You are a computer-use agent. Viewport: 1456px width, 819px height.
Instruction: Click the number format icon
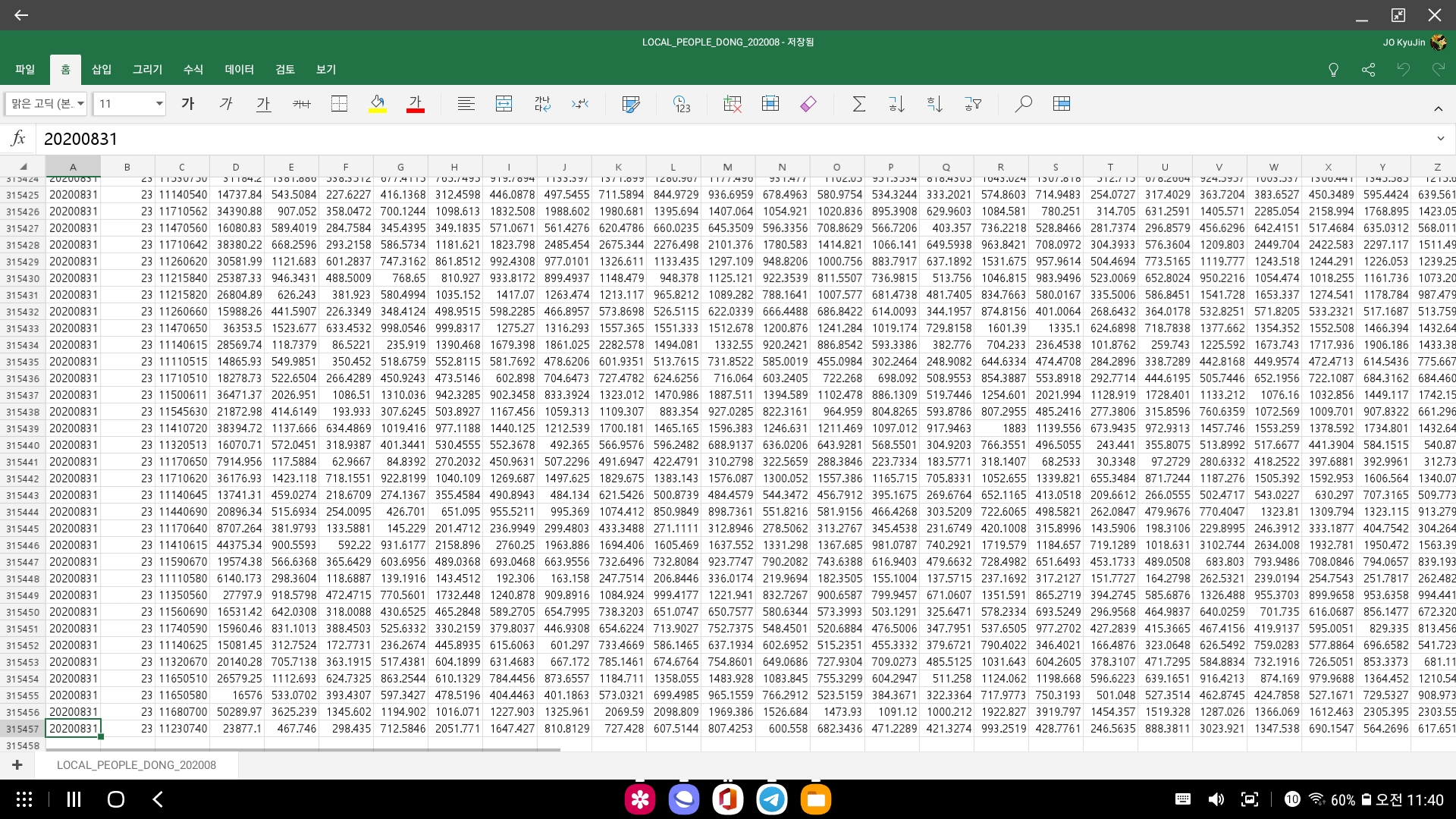click(681, 104)
